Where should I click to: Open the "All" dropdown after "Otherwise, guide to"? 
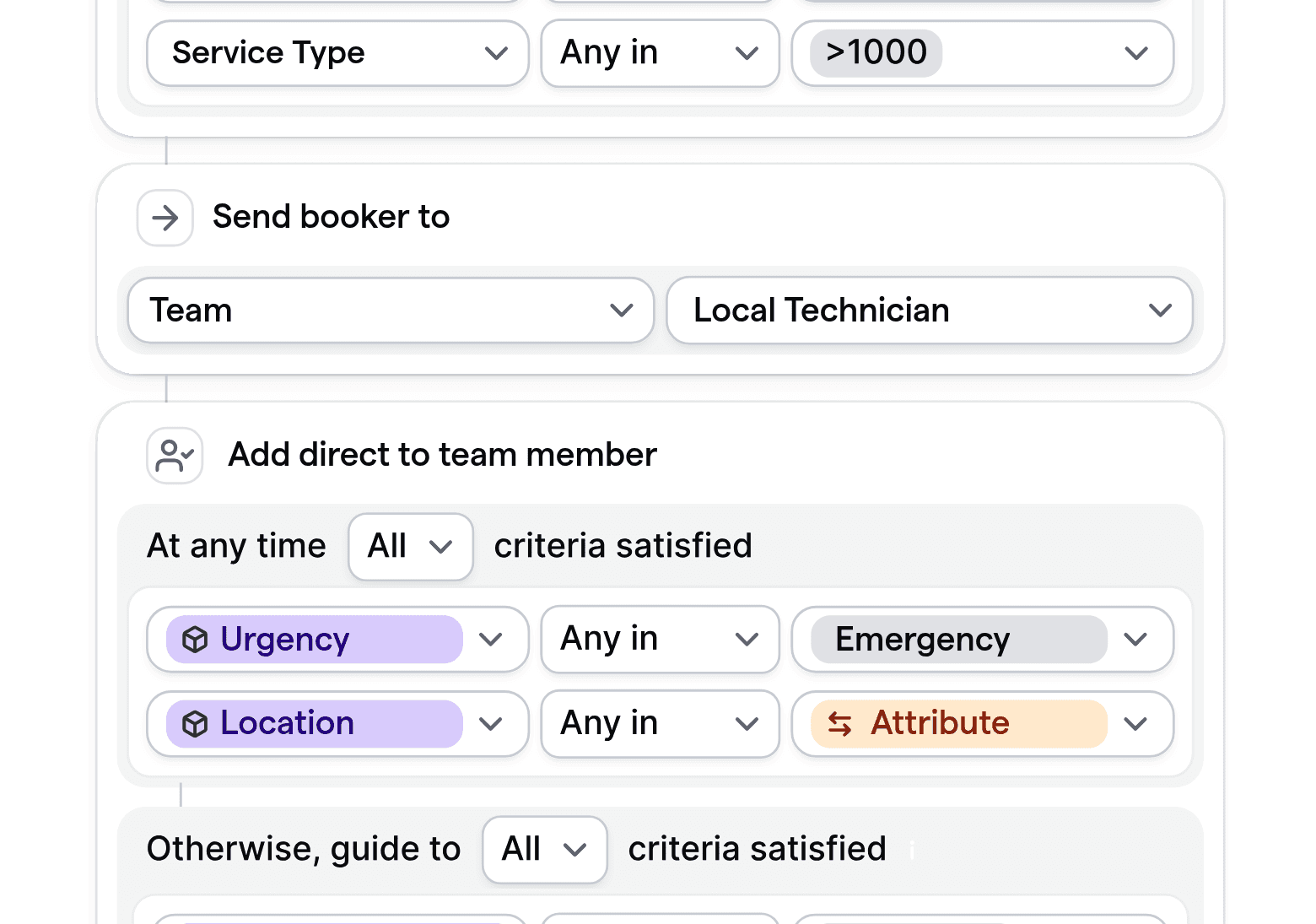[x=544, y=850]
